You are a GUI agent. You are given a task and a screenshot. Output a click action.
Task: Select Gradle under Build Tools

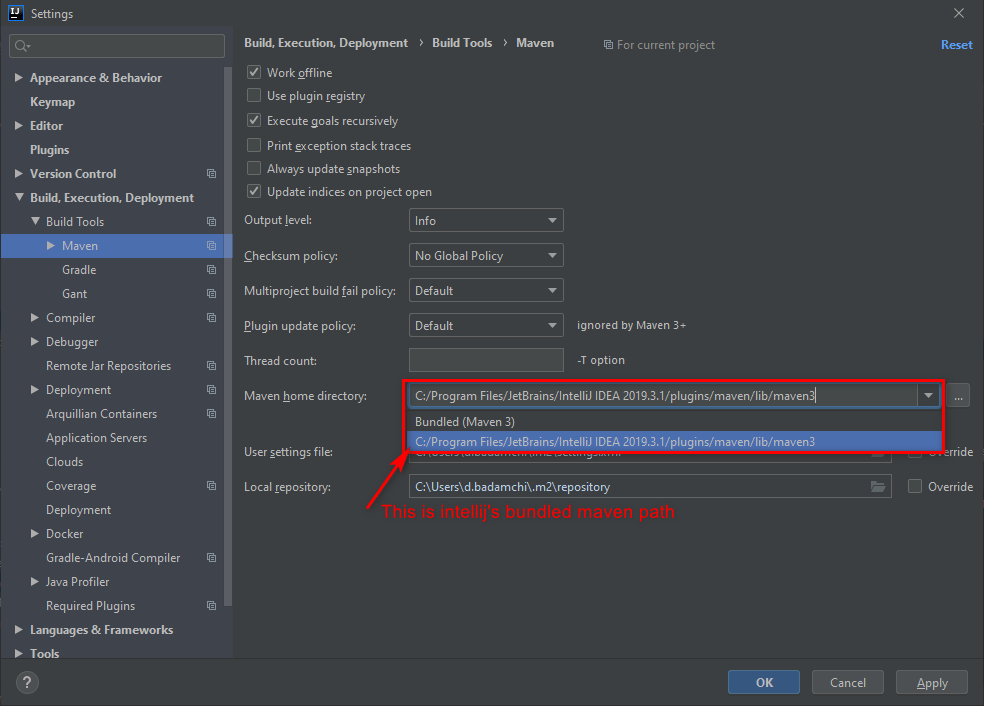(x=79, y=270)
